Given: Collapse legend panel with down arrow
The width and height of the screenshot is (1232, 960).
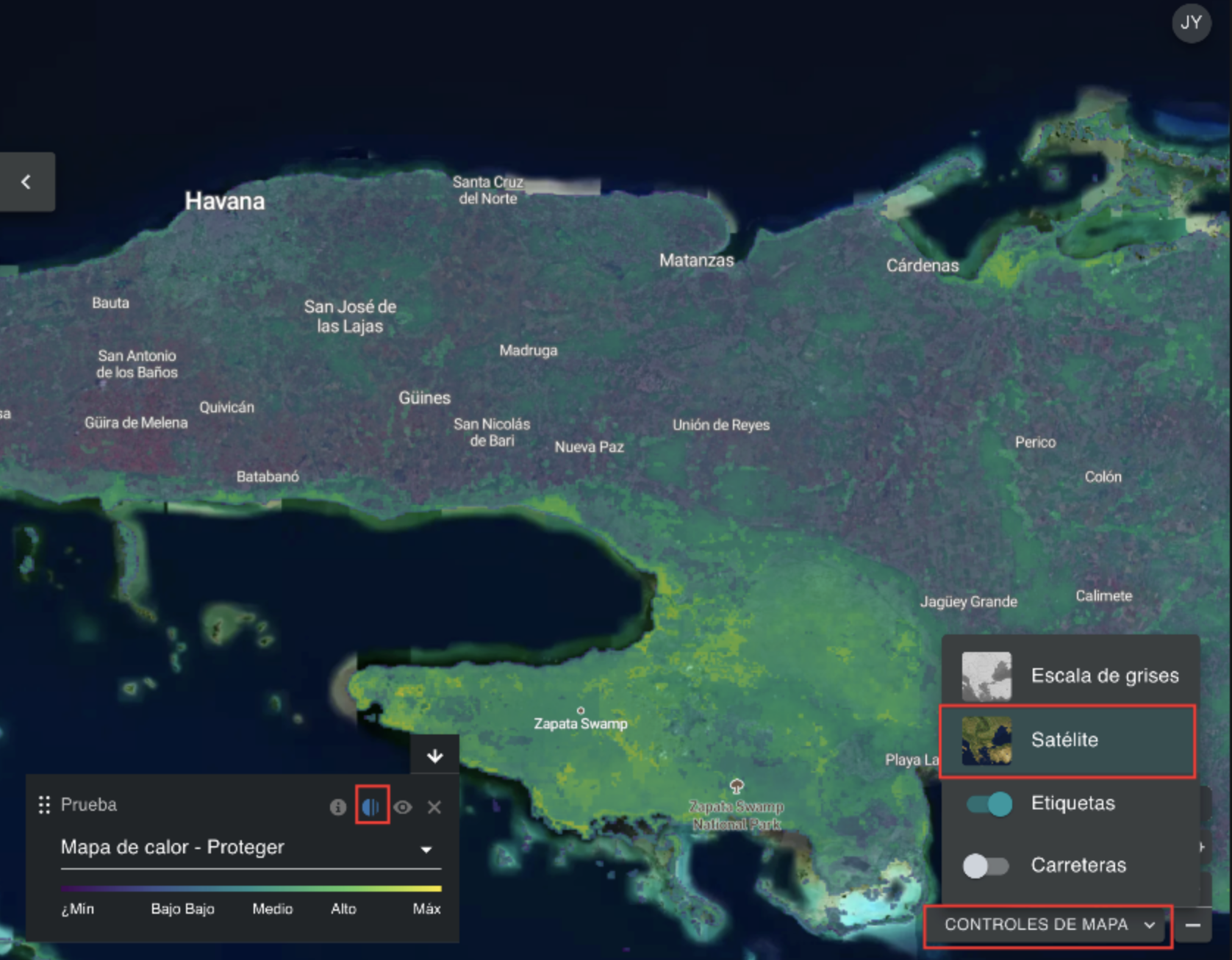Looking at the screenshot, I should pyautogui.click(x=435, y=756).
